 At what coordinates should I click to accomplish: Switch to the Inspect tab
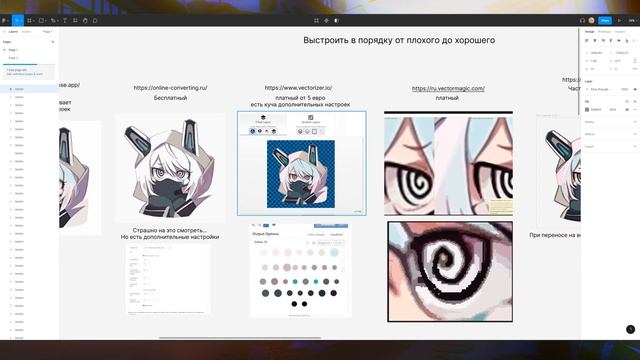tap(620, 31)
